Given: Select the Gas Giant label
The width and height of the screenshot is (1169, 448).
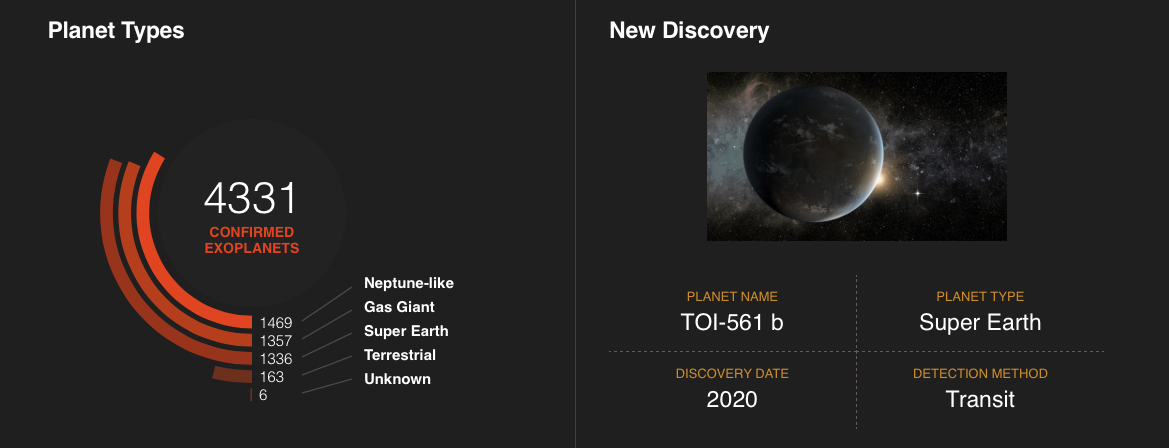Looking at the screenshot, I should pos(399,307).
